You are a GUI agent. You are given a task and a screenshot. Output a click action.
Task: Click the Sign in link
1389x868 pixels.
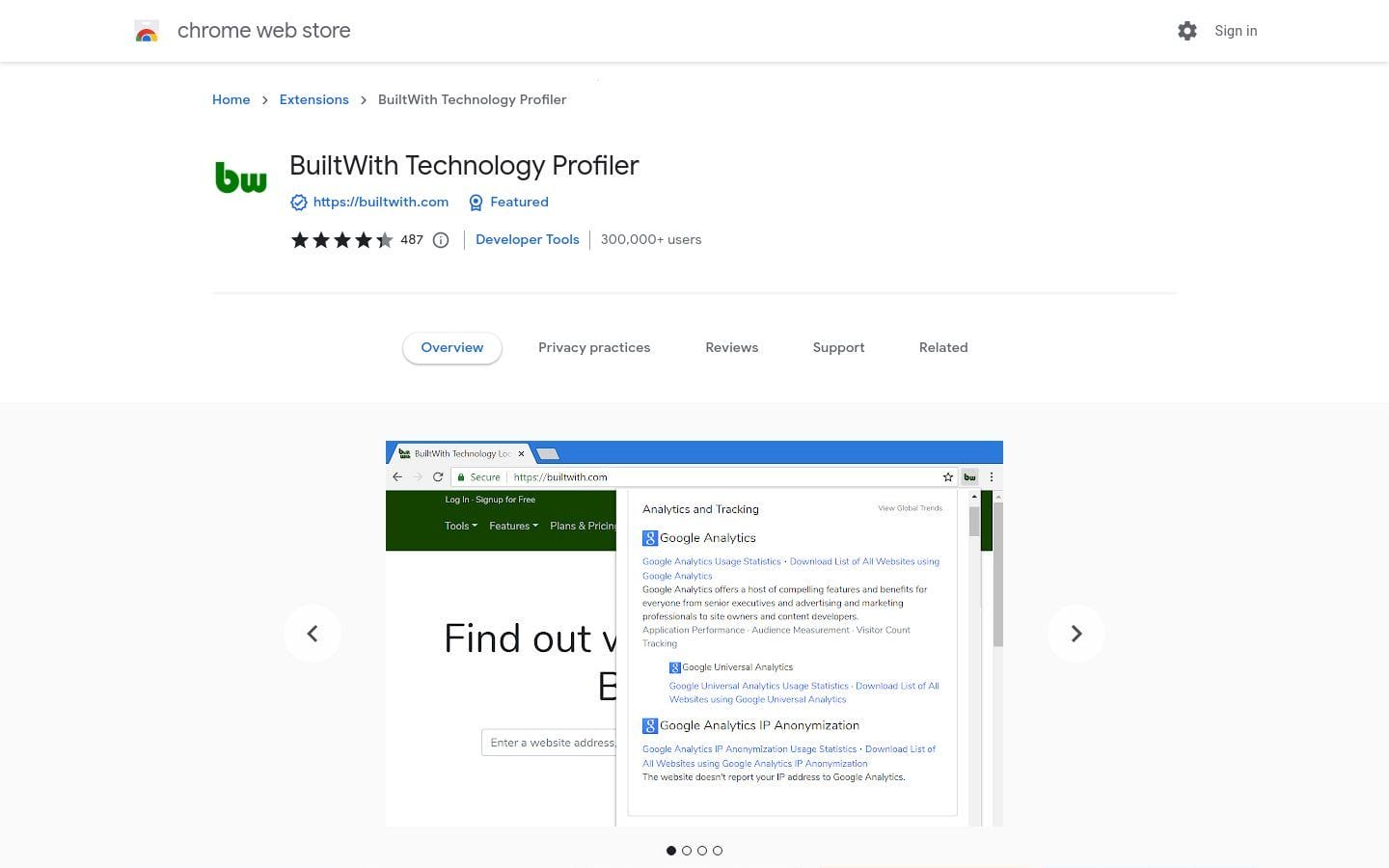(x=1236, y=31)
